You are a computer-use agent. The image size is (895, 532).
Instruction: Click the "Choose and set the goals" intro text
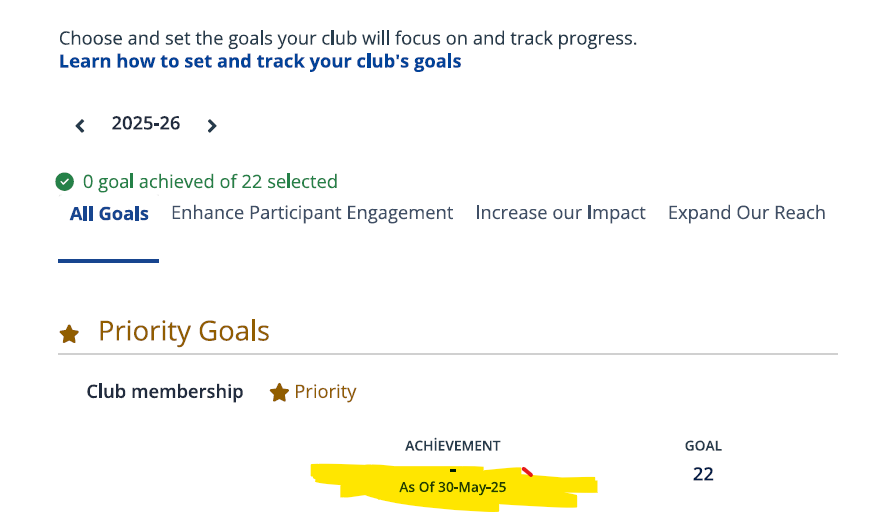(x=347, y=39)
